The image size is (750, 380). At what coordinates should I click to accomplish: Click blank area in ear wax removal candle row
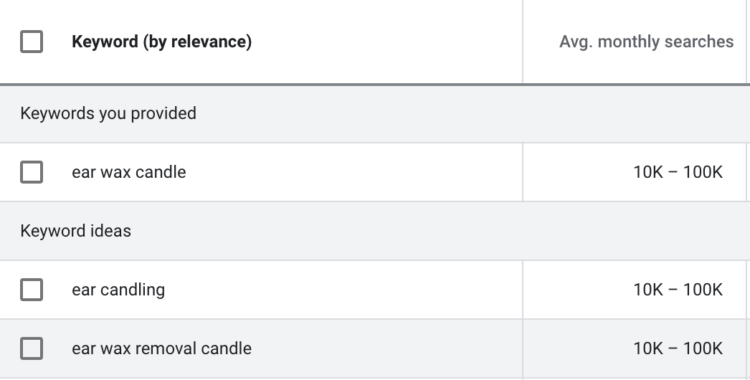pos(386,348)
